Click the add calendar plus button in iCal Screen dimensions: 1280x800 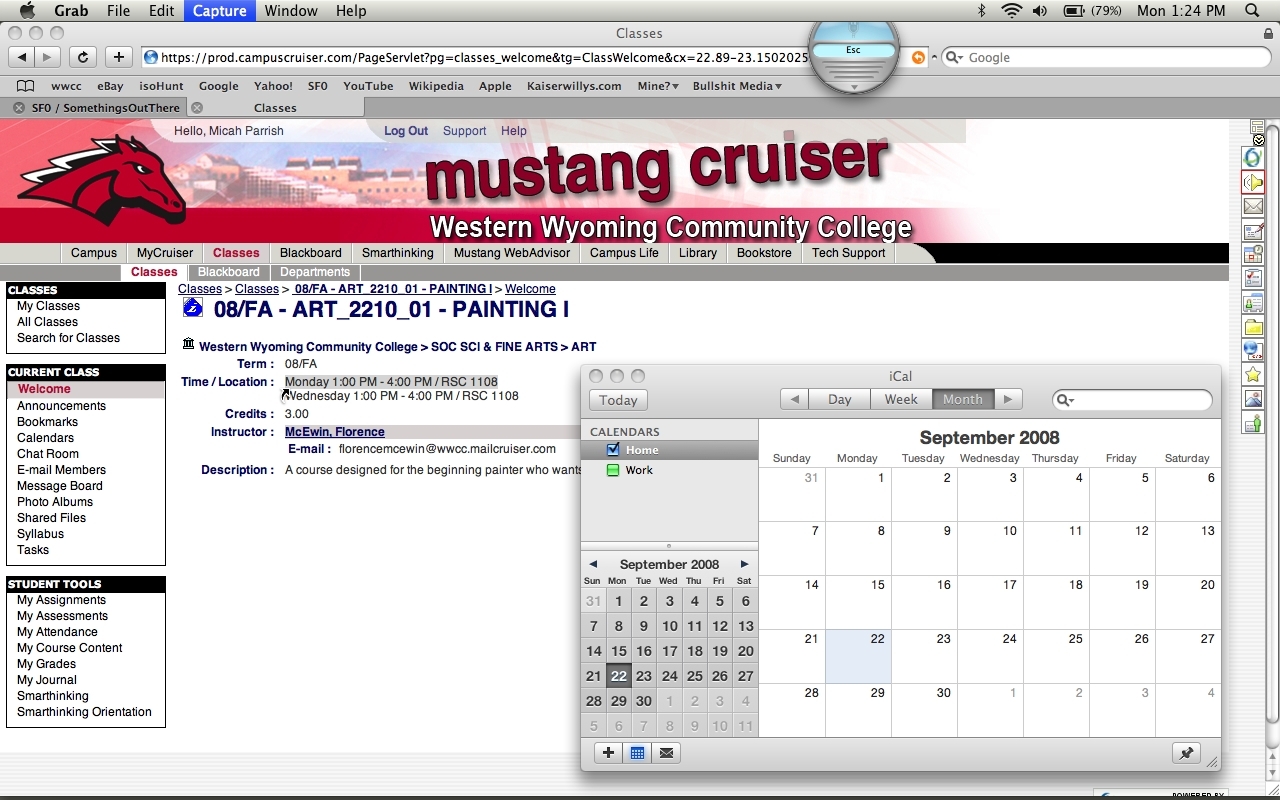(x=608, y=753)
